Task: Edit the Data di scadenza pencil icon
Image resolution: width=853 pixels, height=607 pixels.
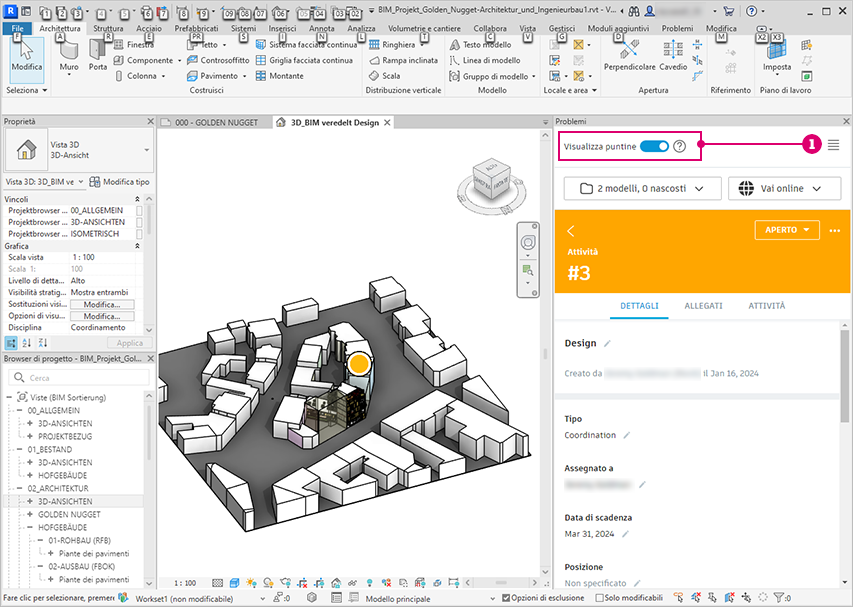Action: [x=625, y=535]
